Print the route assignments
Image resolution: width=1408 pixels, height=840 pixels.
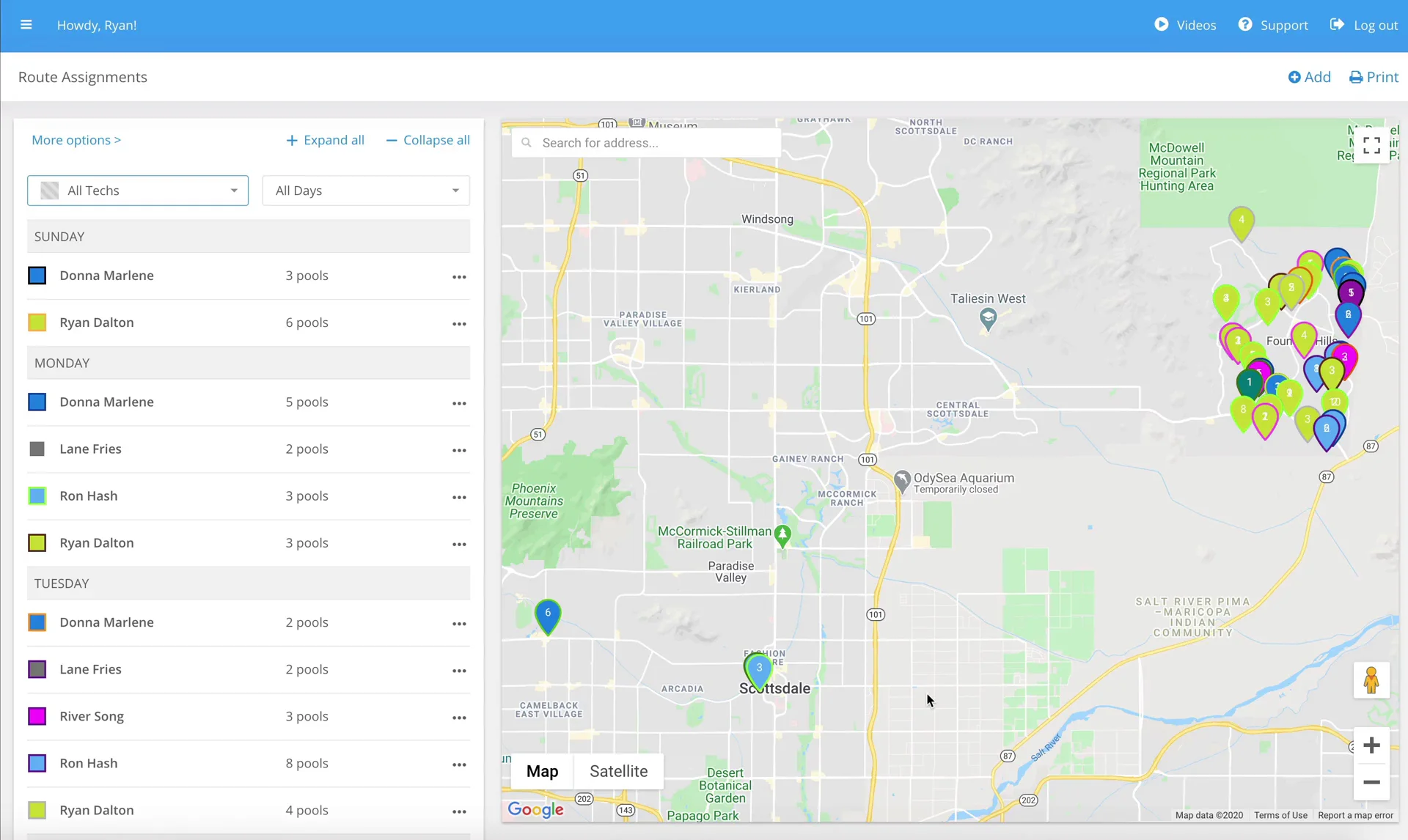click(x=1374, y=77)
